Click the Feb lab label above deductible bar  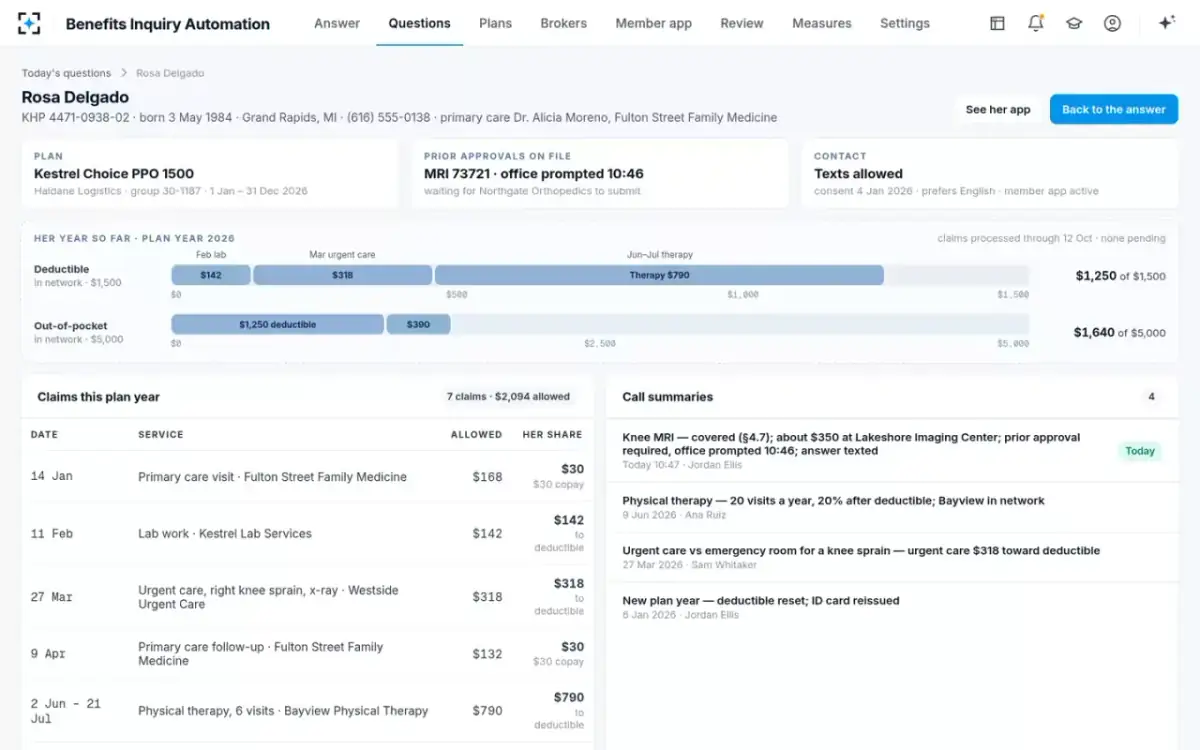pos(211,255)
